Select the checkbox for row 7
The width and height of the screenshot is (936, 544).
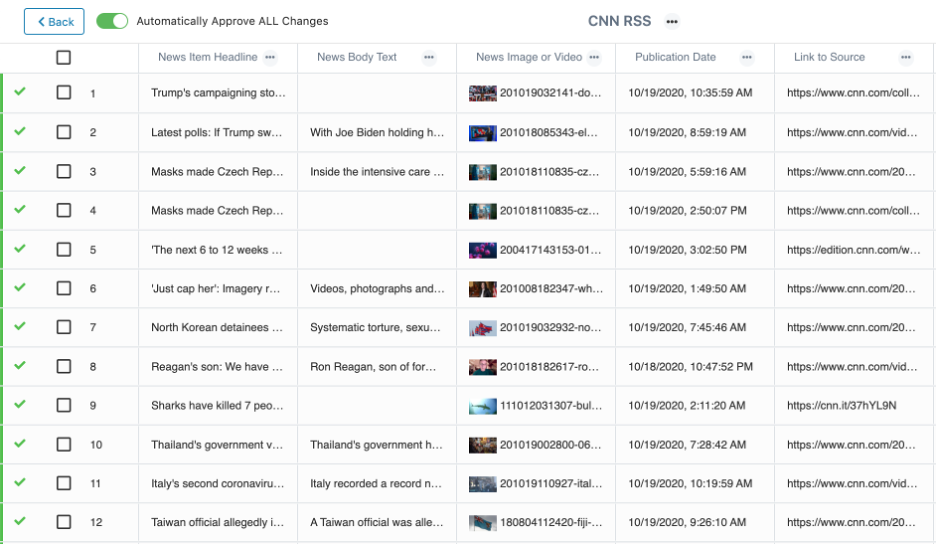click(x=63, y=327)
